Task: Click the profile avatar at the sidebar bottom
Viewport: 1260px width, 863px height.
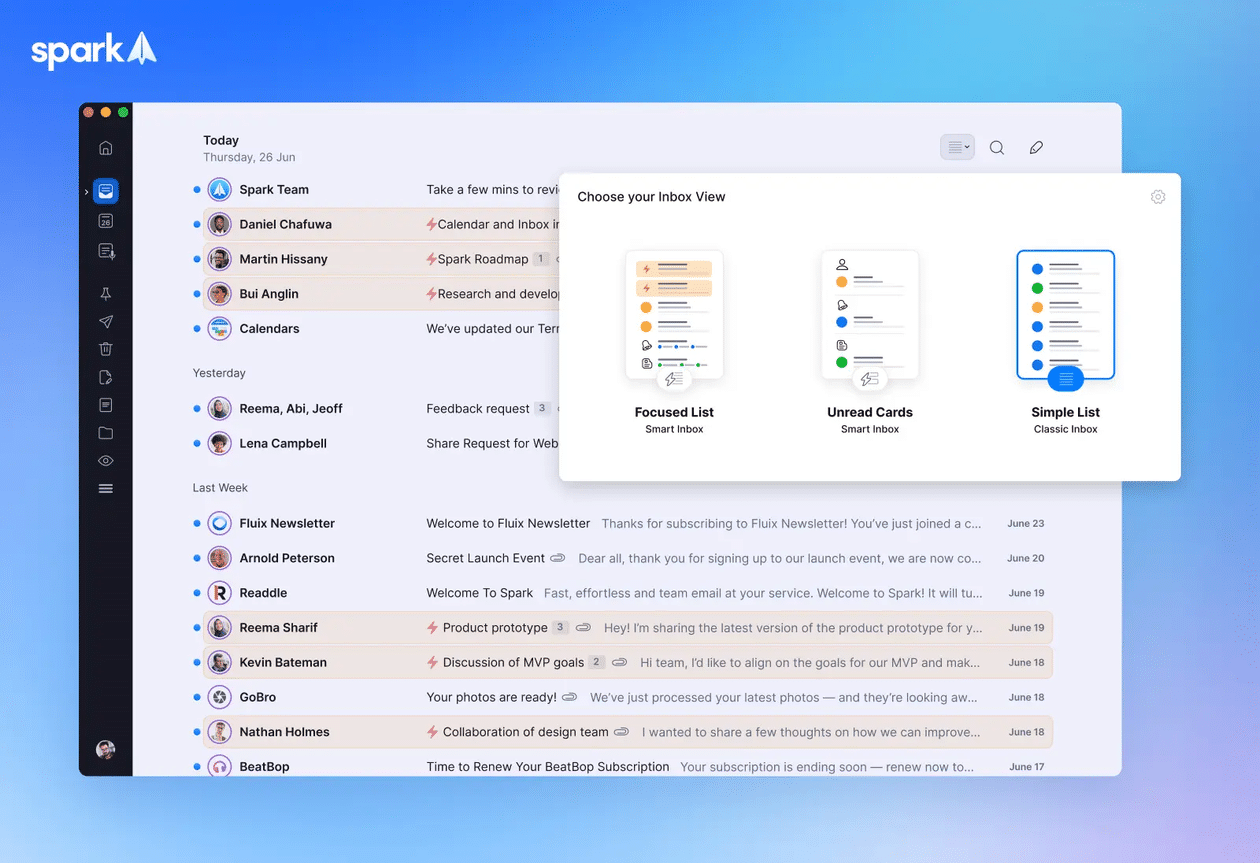Action: click(x=105, y=750)
